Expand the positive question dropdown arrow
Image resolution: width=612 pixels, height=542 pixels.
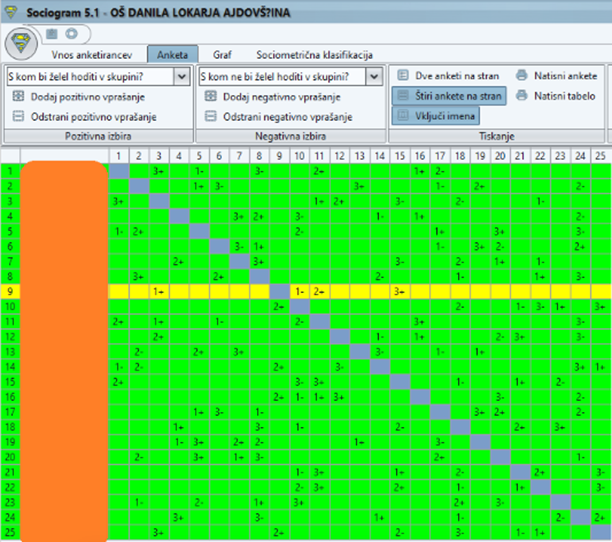click(x=181, y=76)
